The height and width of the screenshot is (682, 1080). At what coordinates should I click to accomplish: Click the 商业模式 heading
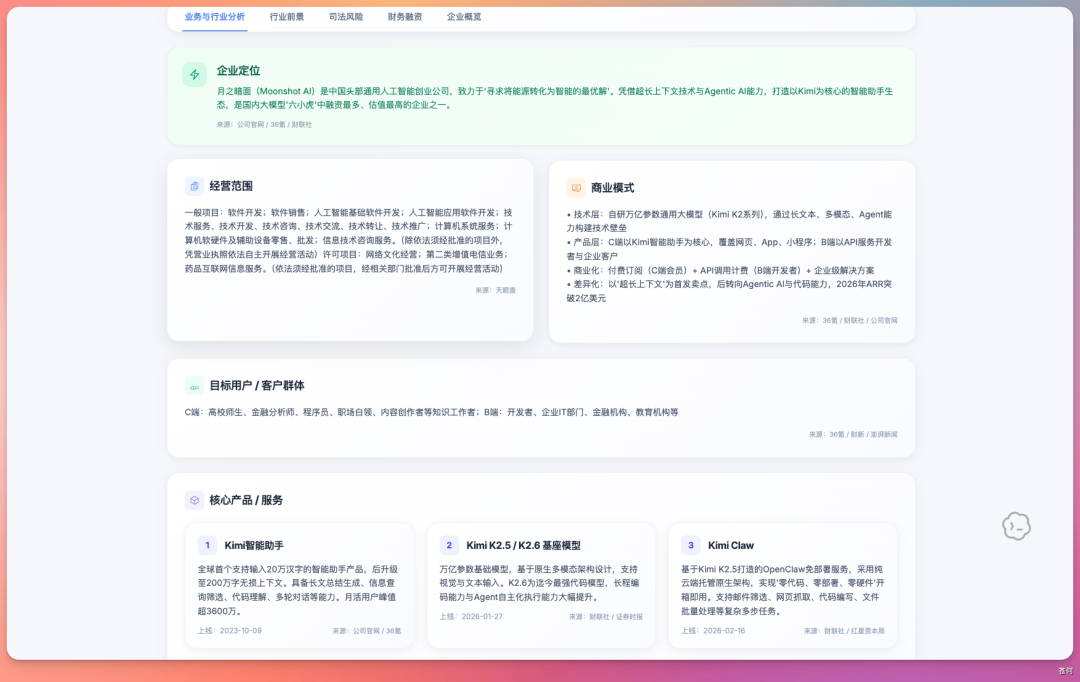point(612,187)
